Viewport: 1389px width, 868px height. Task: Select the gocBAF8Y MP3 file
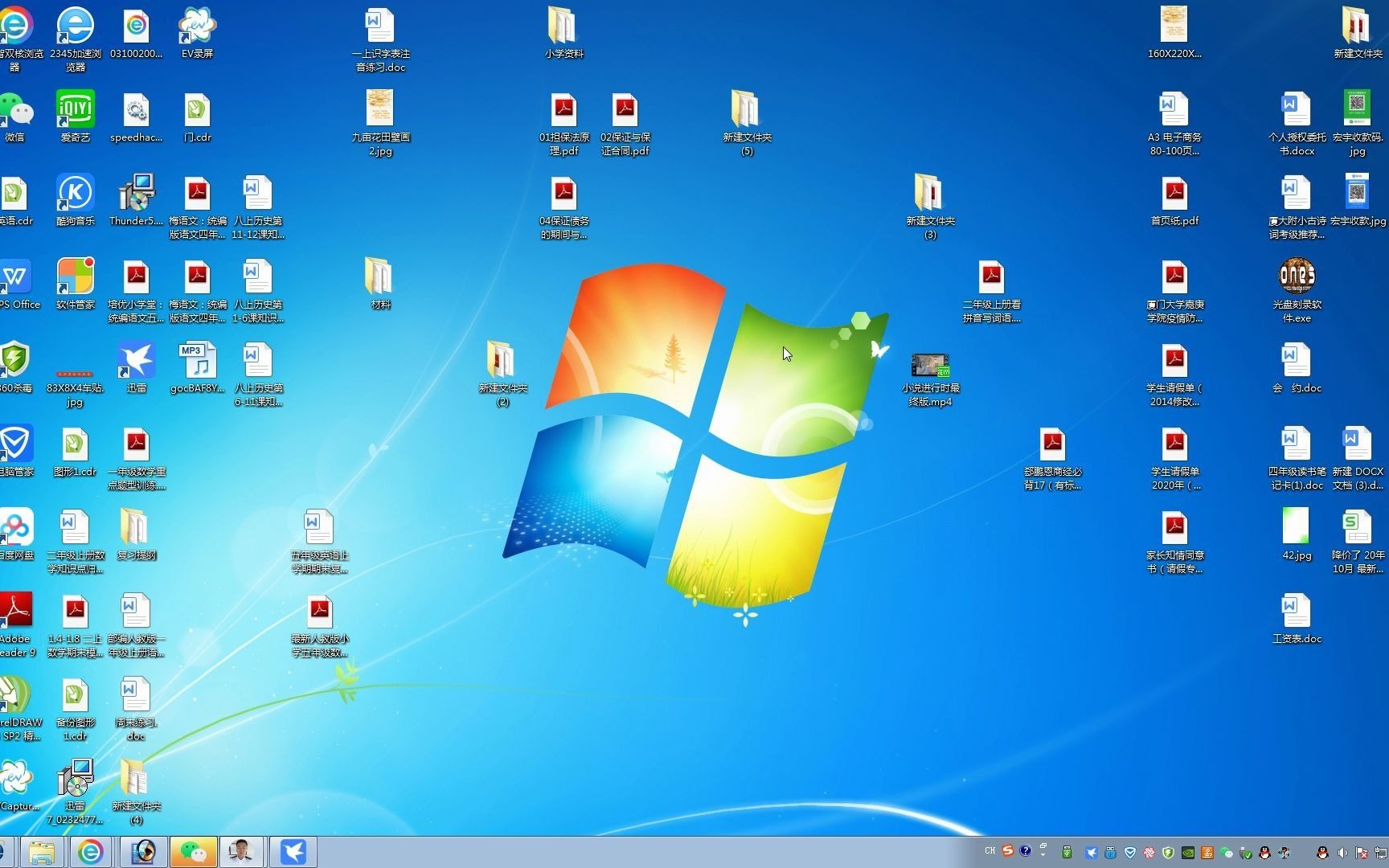tap(197, 367)
